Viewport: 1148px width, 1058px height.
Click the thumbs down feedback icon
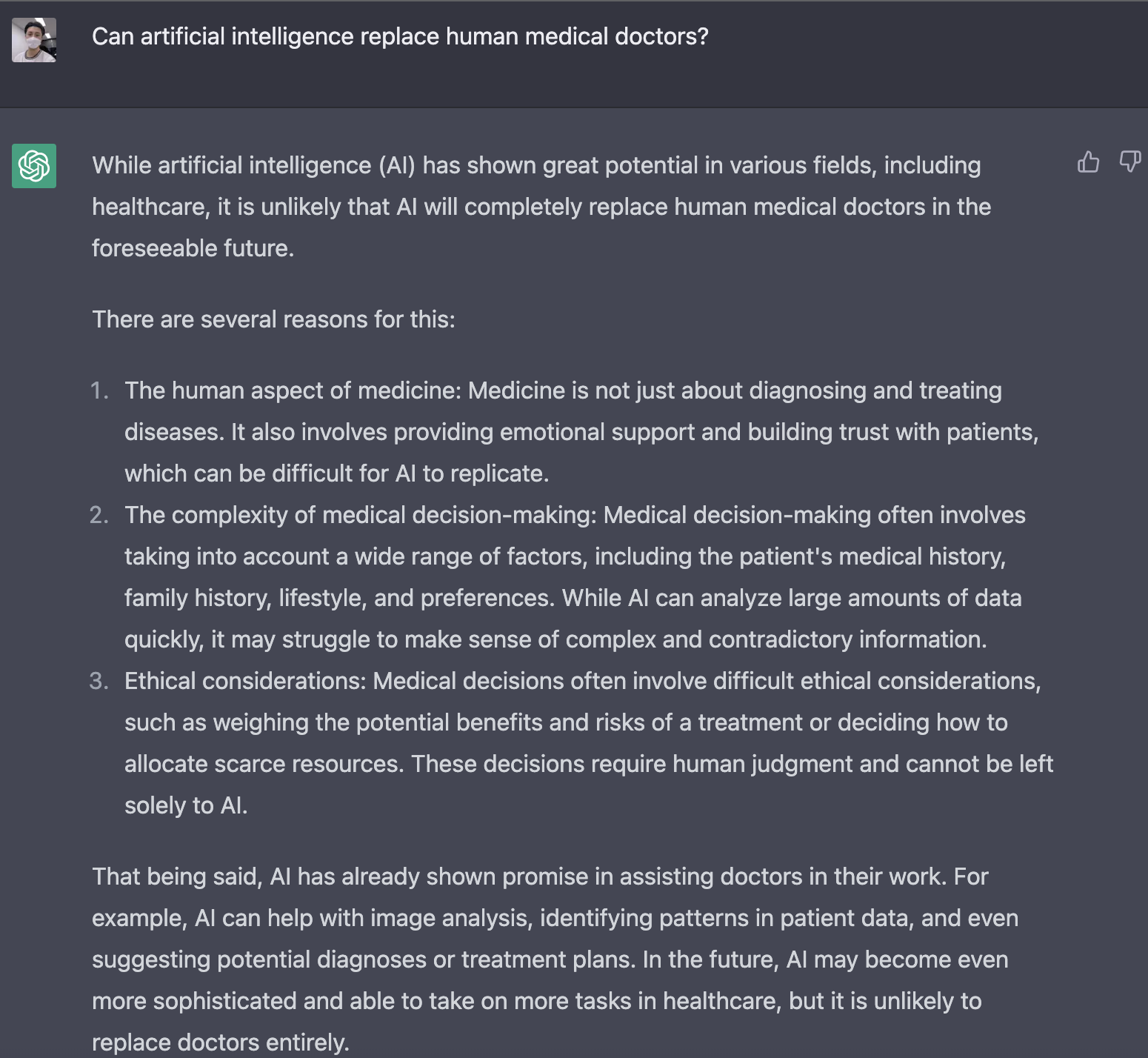coord(1129,162)
